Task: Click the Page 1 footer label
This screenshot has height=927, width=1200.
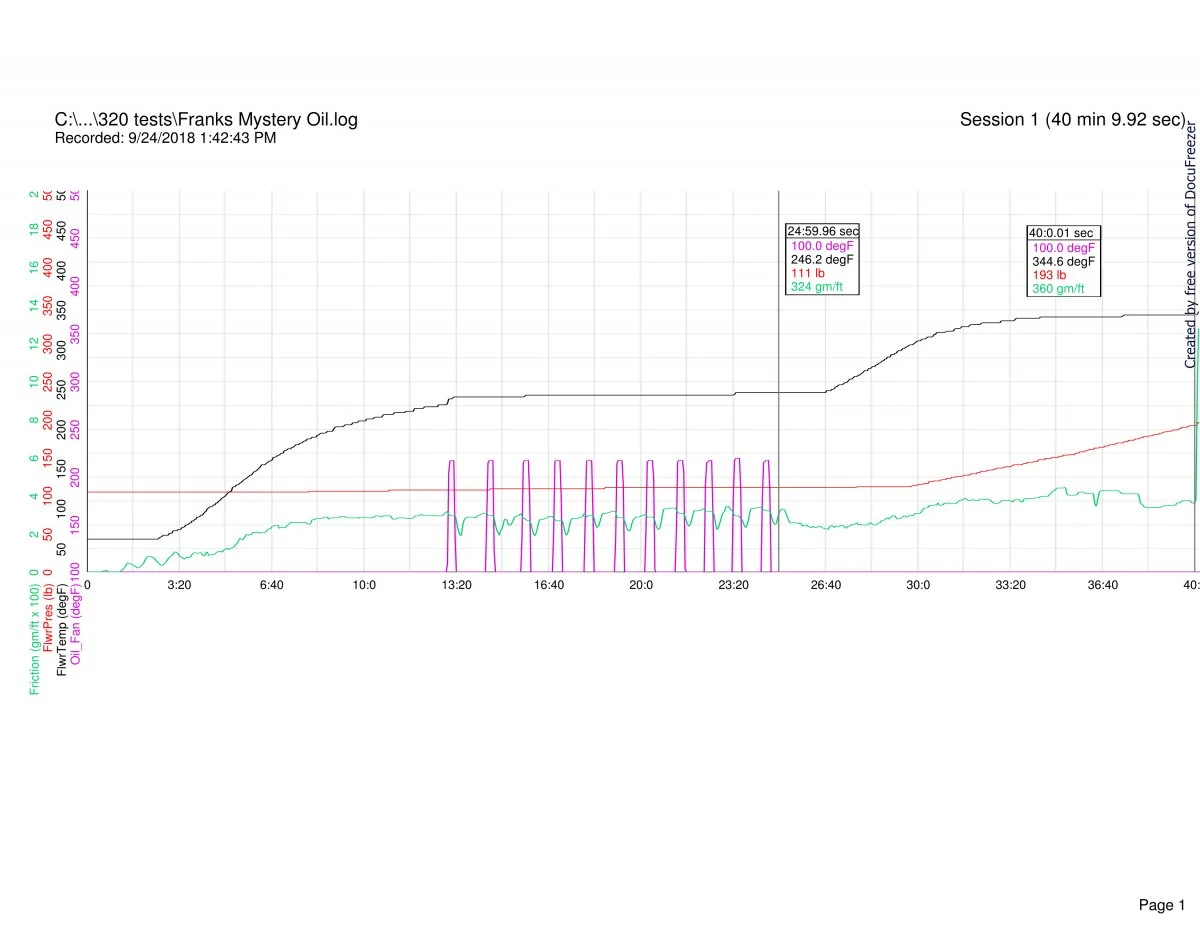Action: coord(1161,877)
